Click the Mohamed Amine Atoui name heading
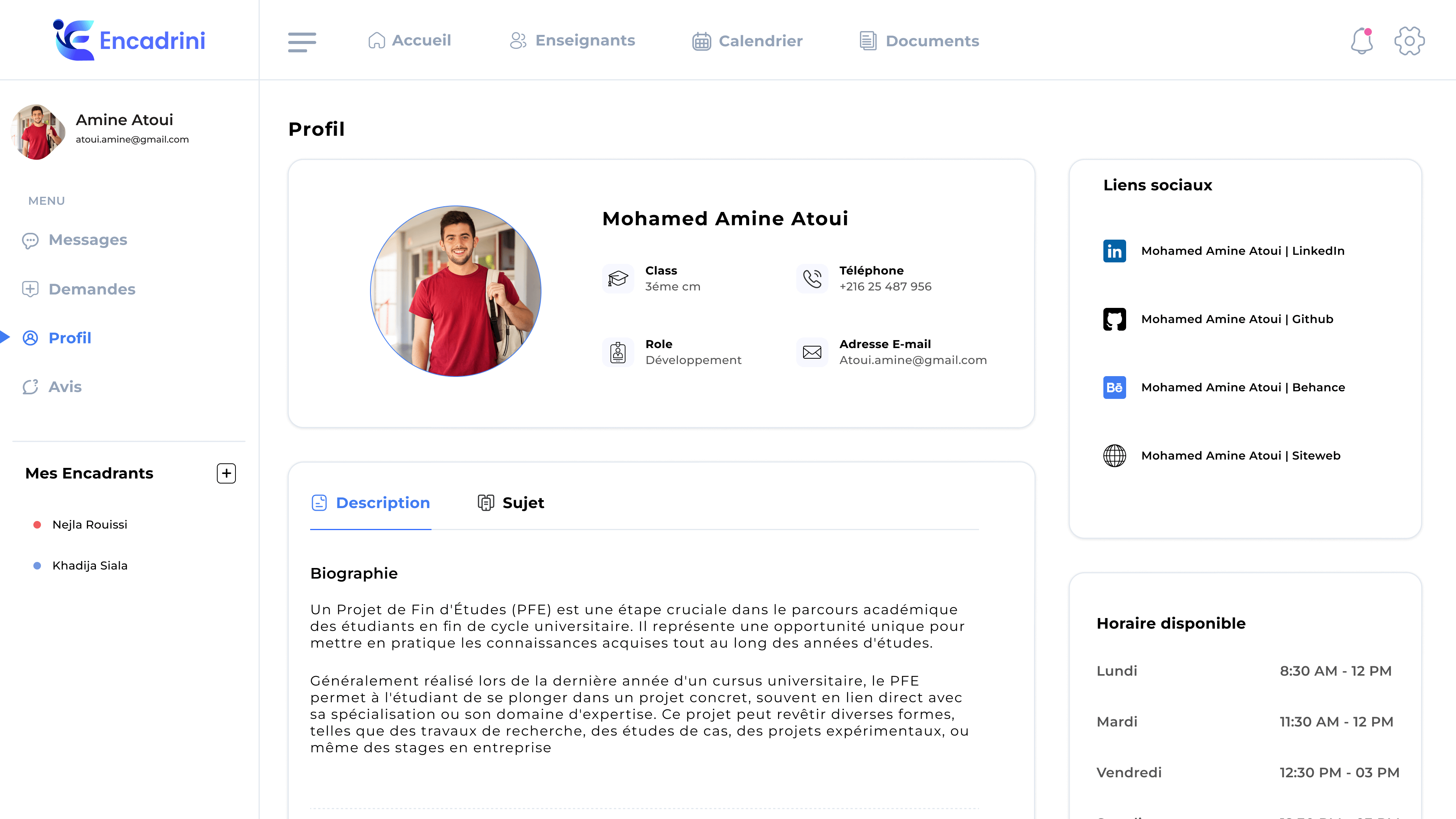Viewport: 1456px width, 819px height. tap(725, 219)
